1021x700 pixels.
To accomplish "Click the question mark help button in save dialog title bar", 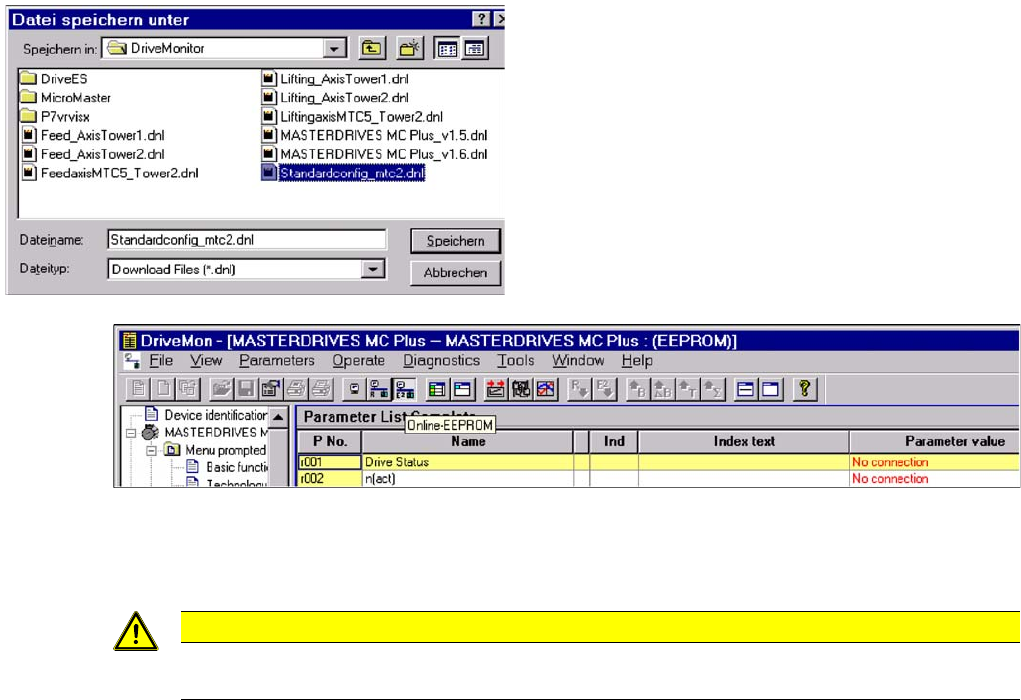I will pyautogui.click(x=481, y=19).
